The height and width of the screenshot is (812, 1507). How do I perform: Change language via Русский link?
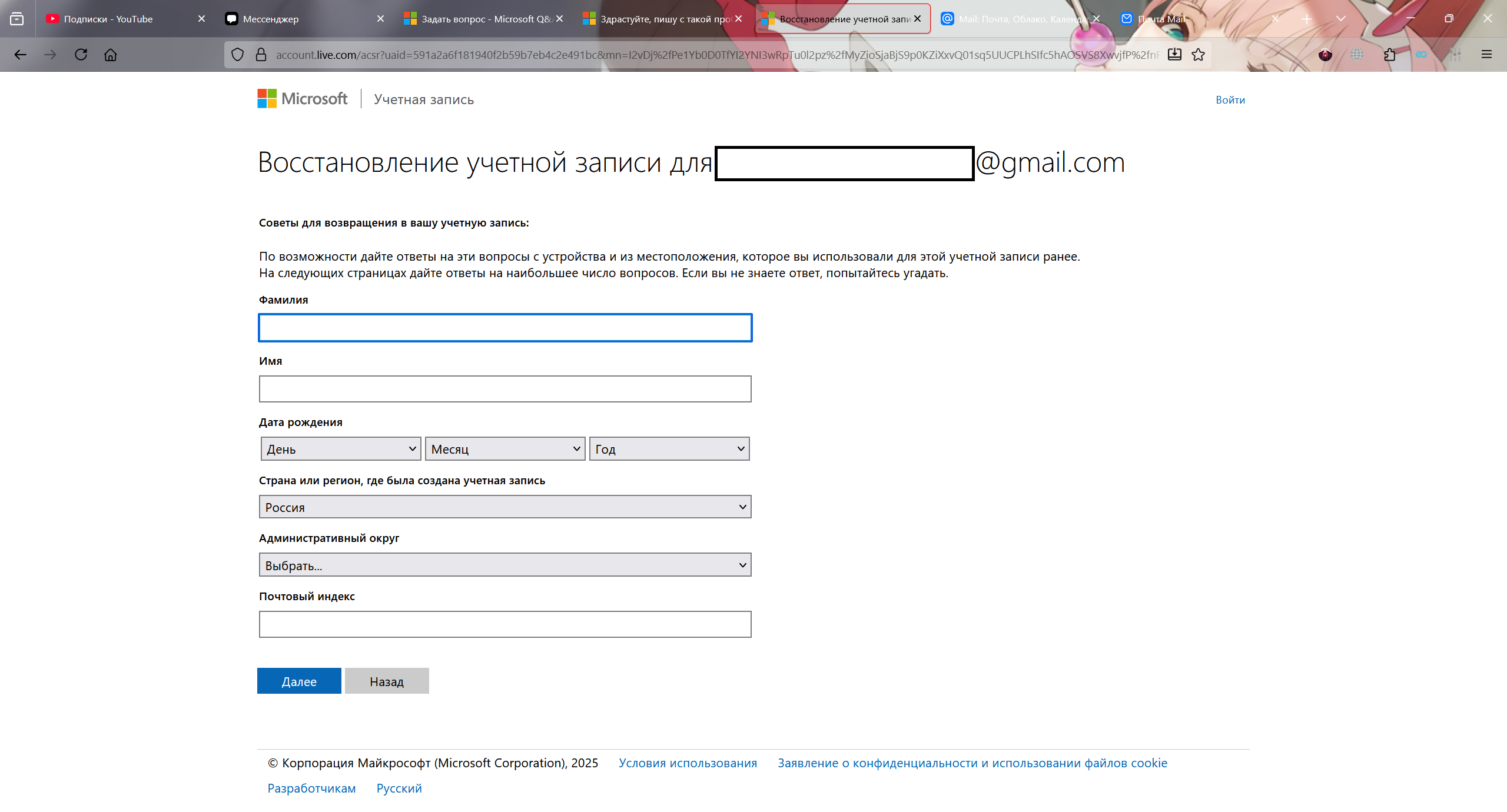pos(399,788)
